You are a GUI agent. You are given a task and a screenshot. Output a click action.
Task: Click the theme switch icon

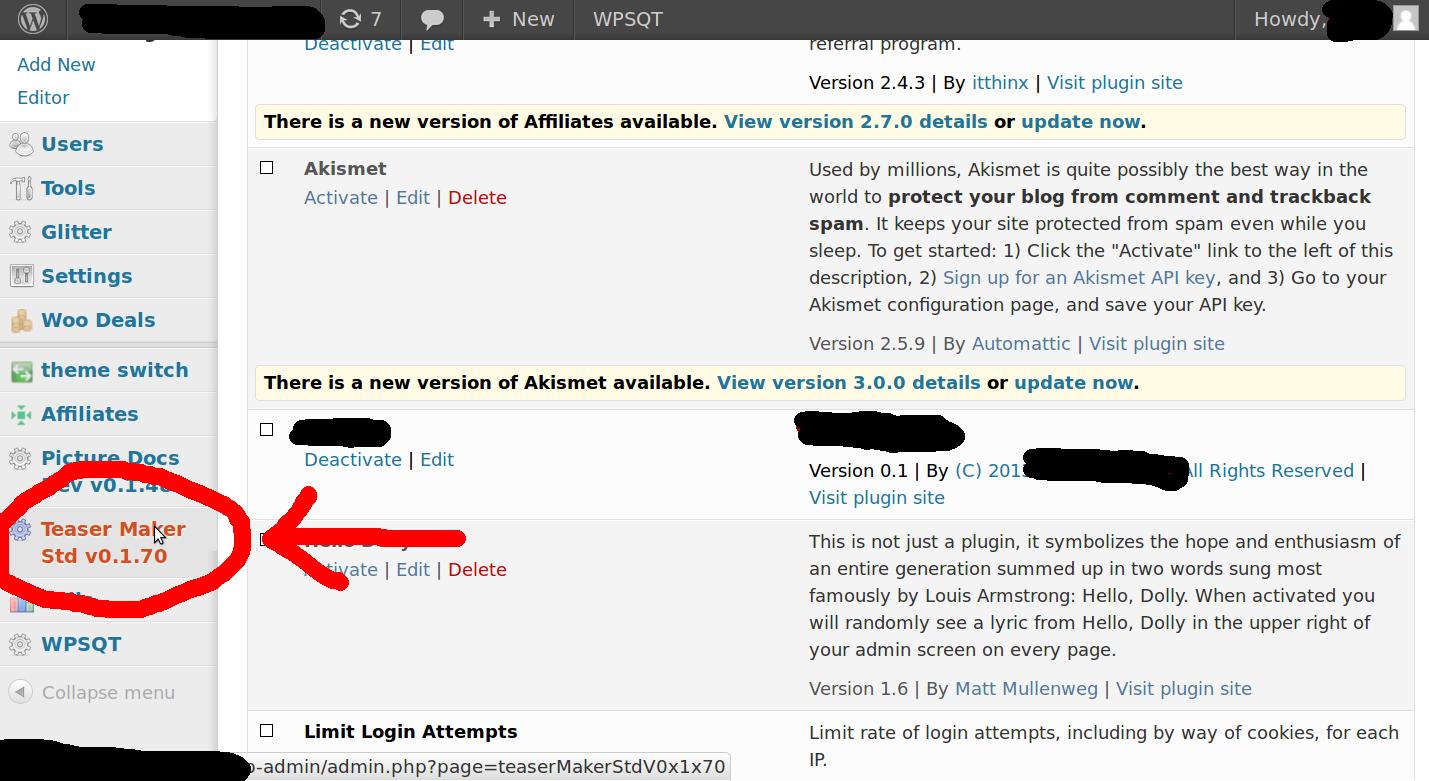point(21,370)
